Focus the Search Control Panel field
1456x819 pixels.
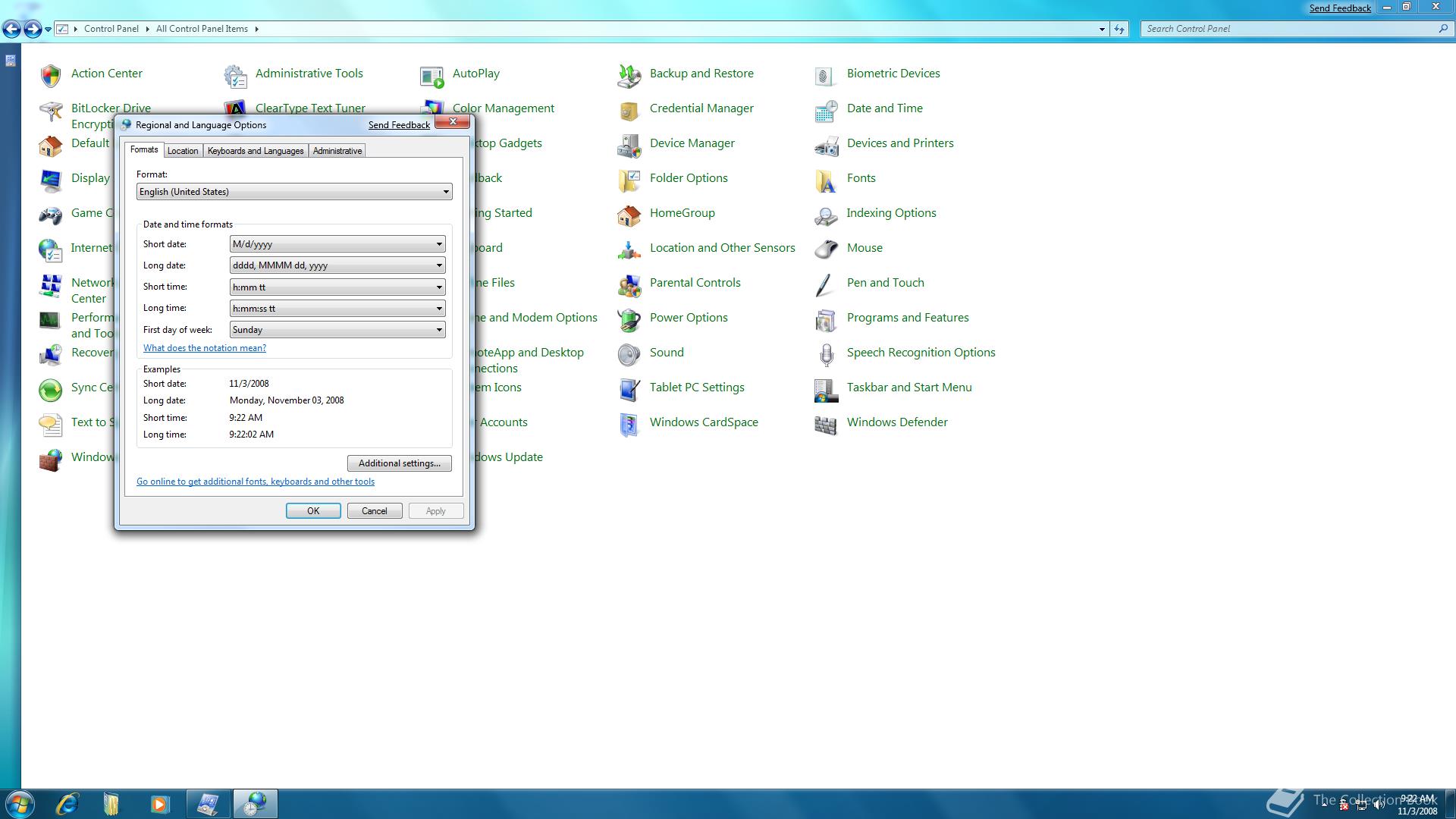[x=1289, y=29]
